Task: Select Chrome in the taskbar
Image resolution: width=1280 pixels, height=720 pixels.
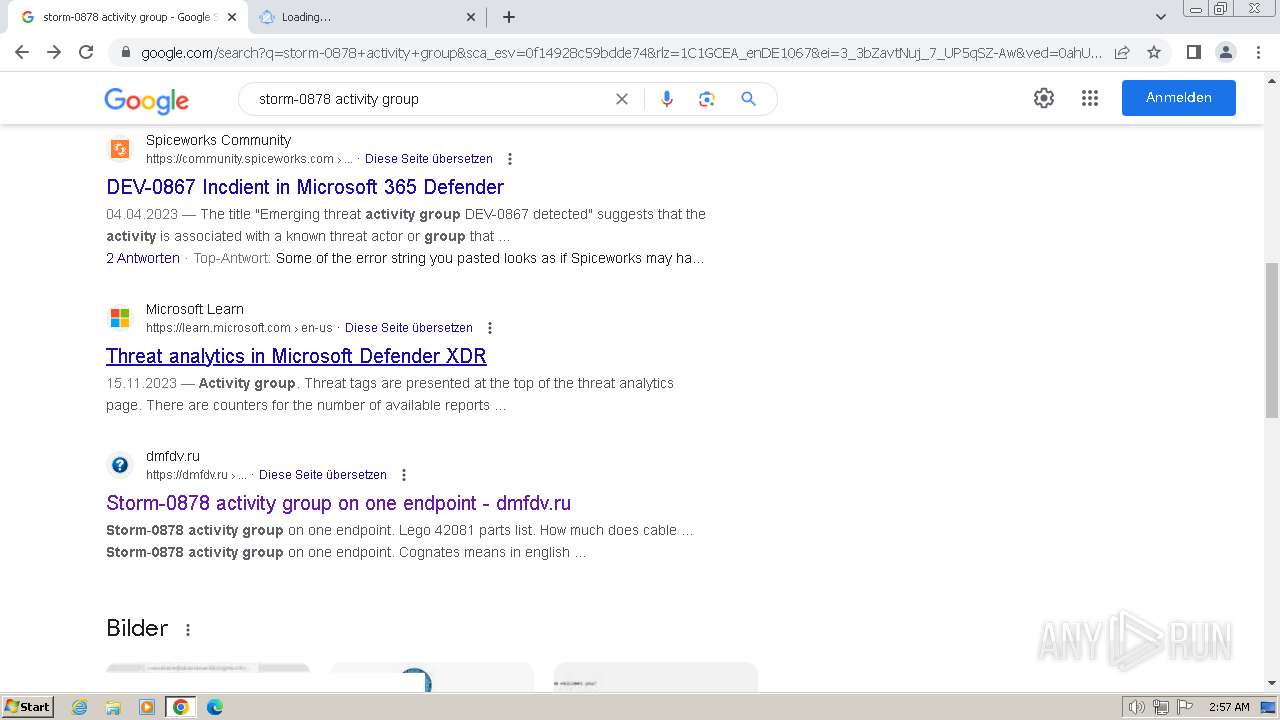Action: point(181,707)
